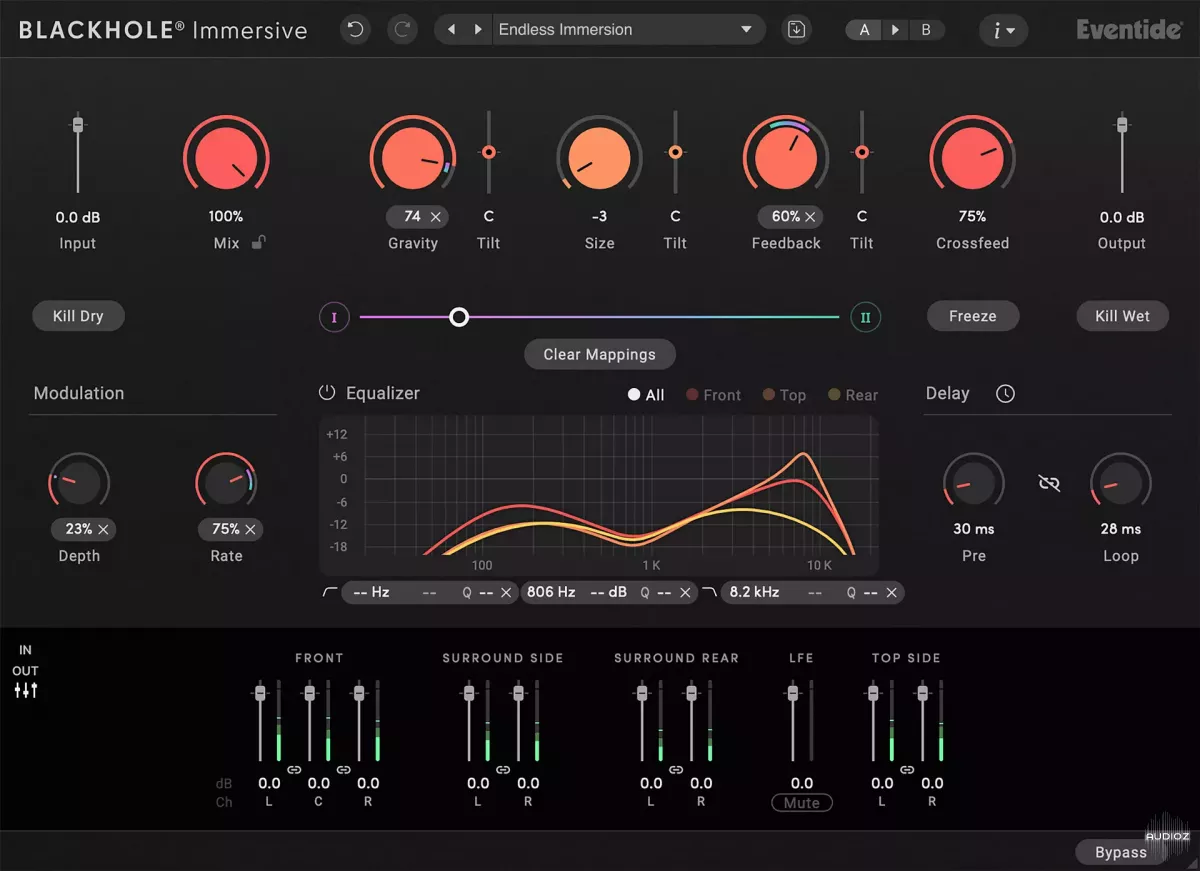This screenshot has width=1200, height=871.
Task: Go to the next preset arrow
Action: coord(478,30)
